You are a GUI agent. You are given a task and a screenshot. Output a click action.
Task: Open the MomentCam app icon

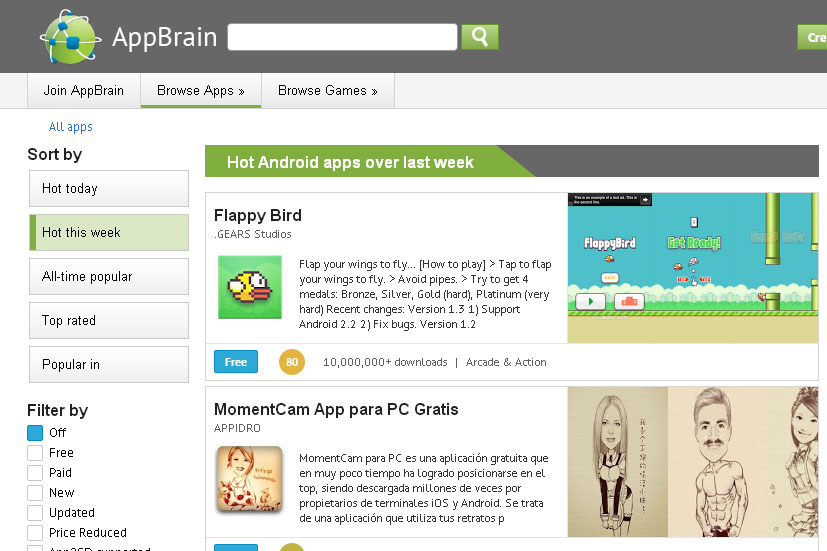[x=250, y=479]
